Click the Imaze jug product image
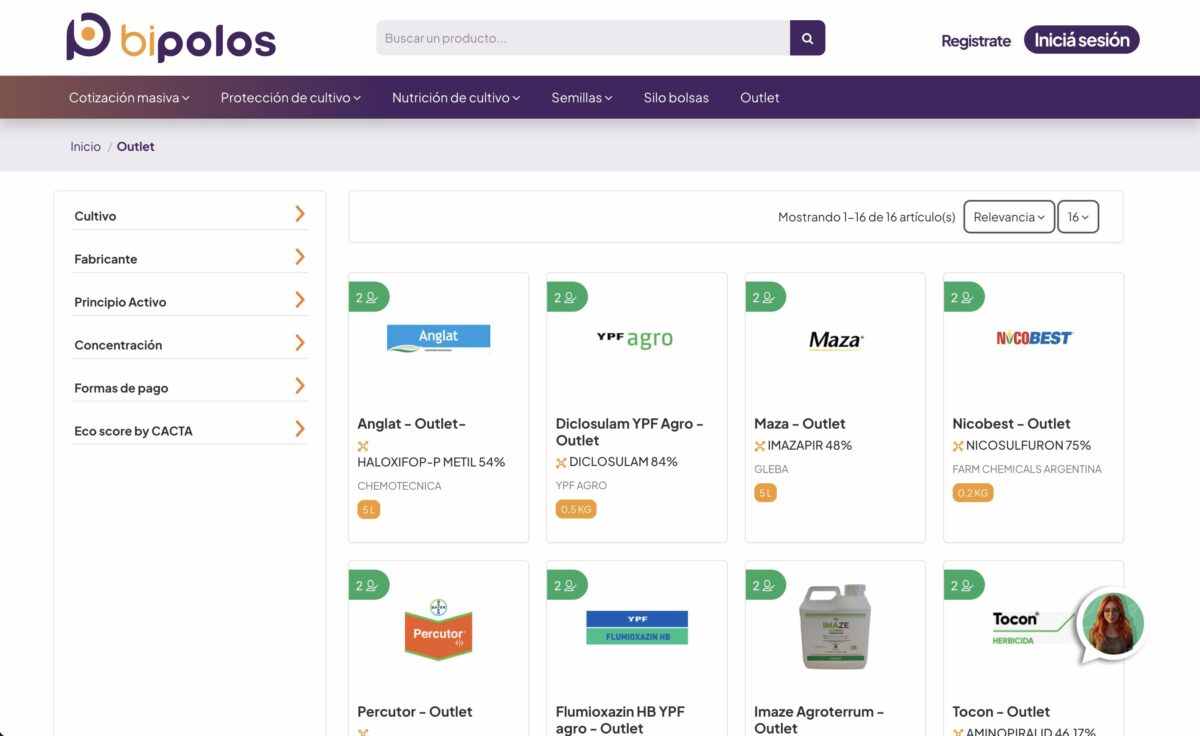The width and height of the screenshot is (1200, 736). pyautogui.click(x=835, y=627)
